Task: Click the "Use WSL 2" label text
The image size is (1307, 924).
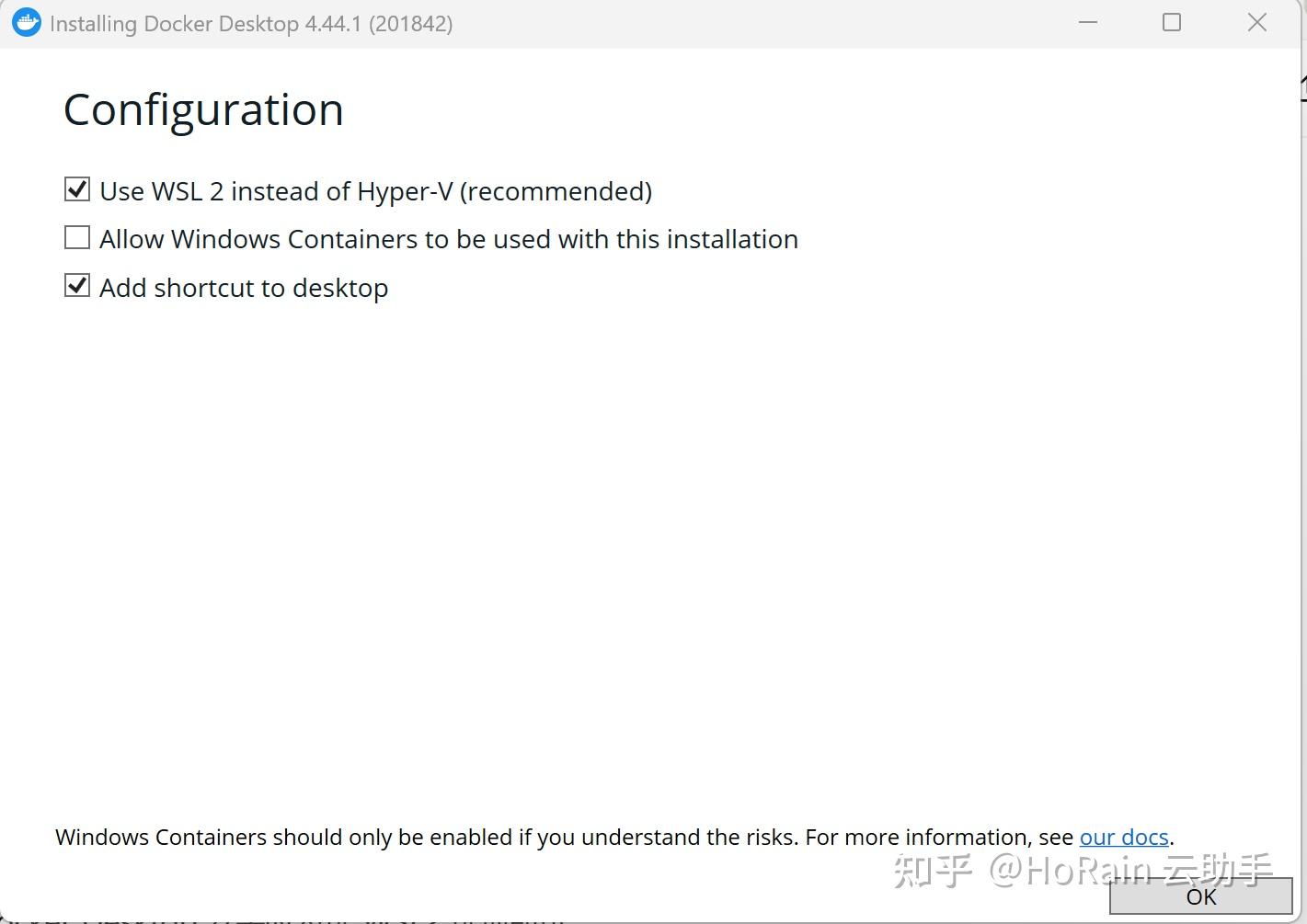Action: point(375,190)
